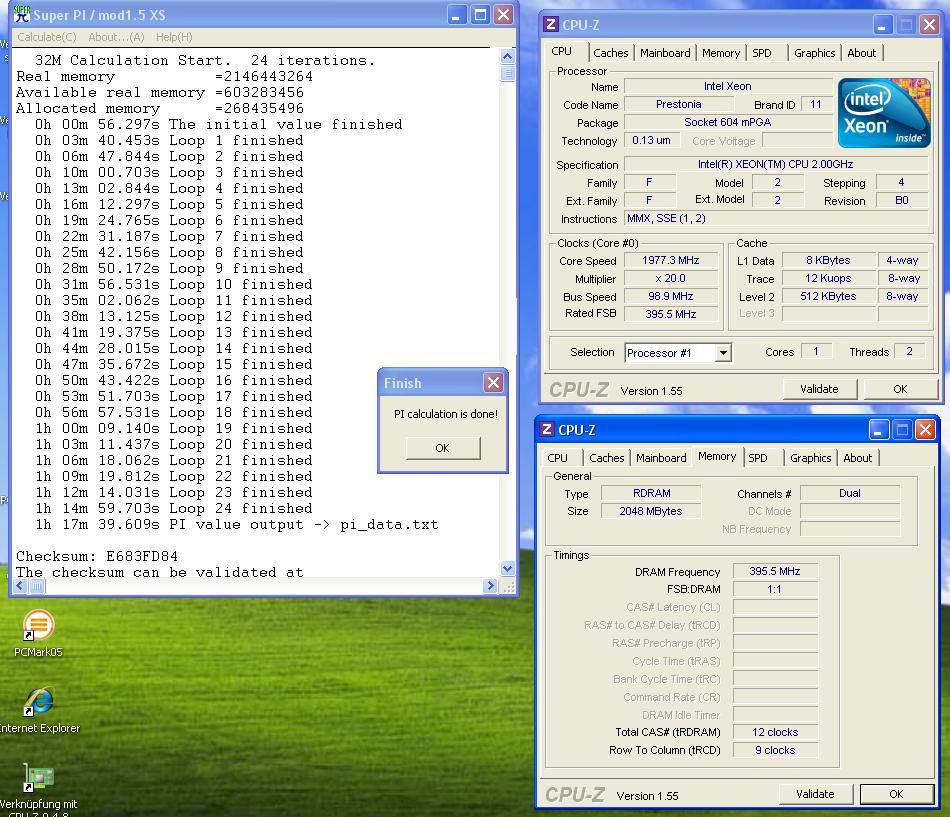Open the Processor selection dropdown

723,353
